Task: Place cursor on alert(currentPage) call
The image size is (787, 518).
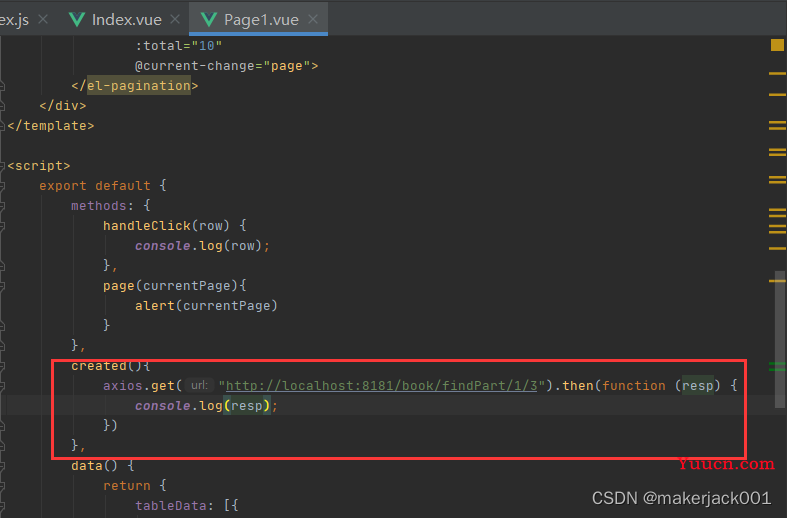Action: pyautogui.click(x=206, y=306)
